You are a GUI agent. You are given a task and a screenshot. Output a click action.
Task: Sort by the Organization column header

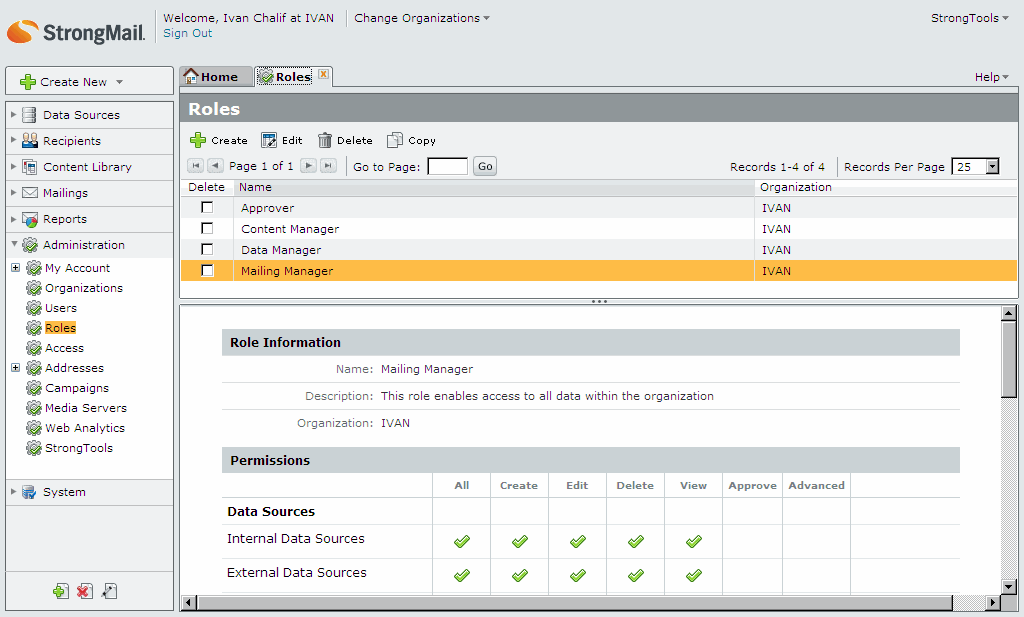click(x=886, y=187)
